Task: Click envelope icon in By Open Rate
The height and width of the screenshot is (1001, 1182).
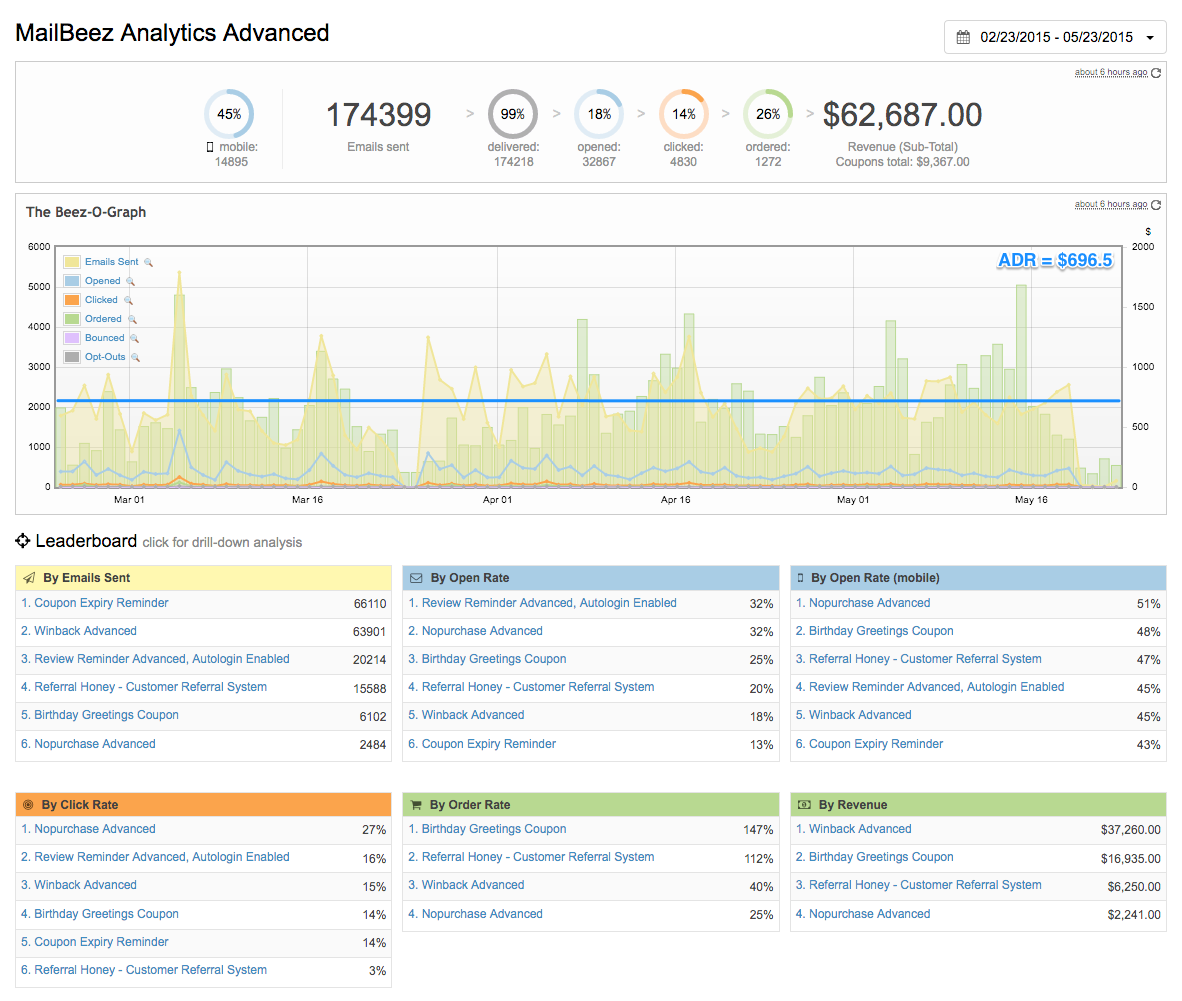Action: 416,578
